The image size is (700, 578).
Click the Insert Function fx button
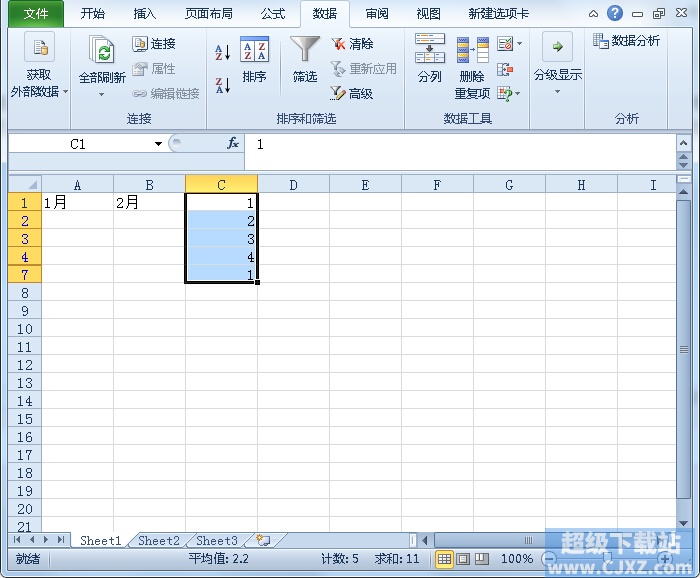(x=233, y=143)
